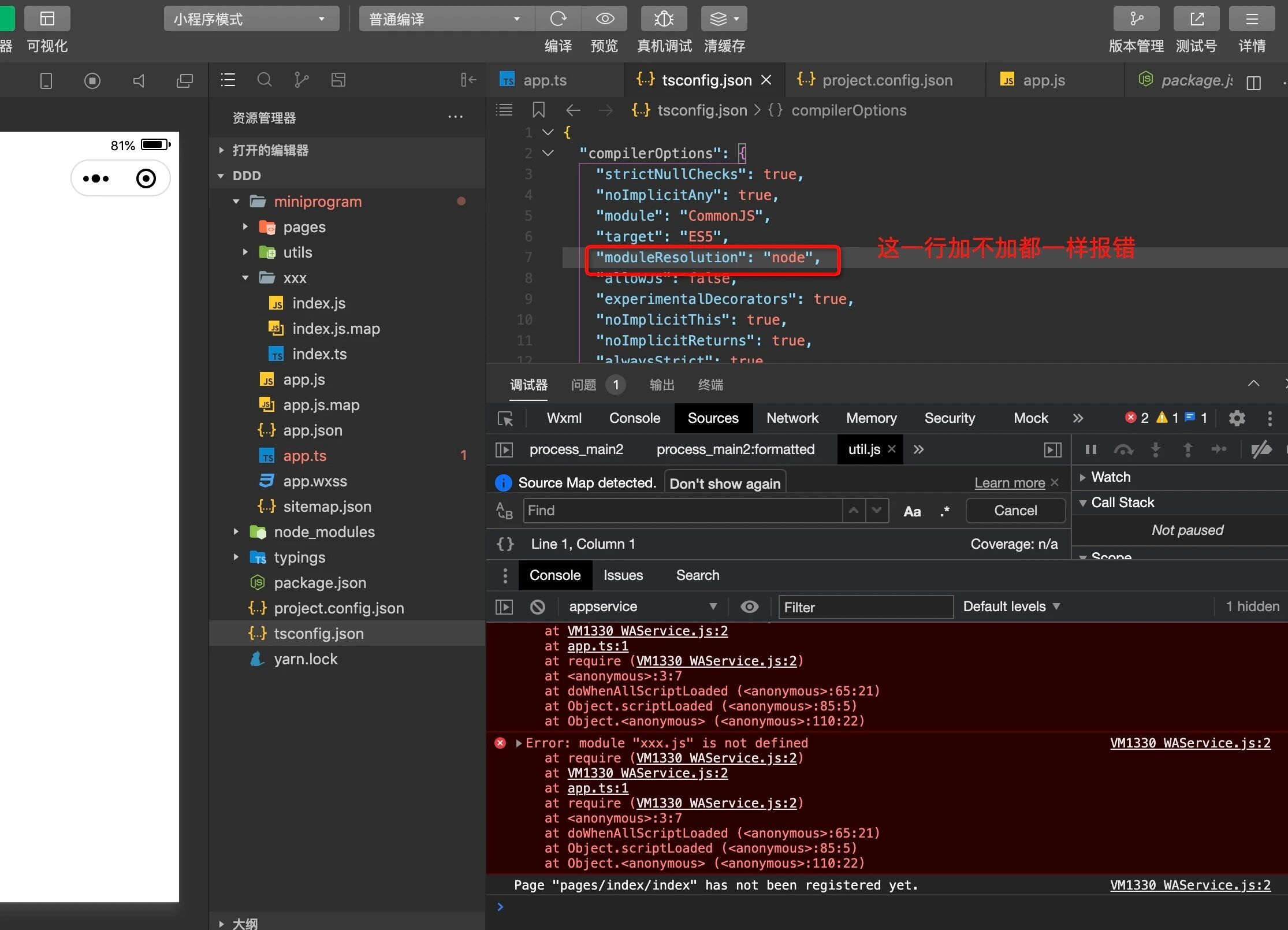Click the compile refresh icon
The width and height of the screenshot is (1288, 930).
point(558,19)
